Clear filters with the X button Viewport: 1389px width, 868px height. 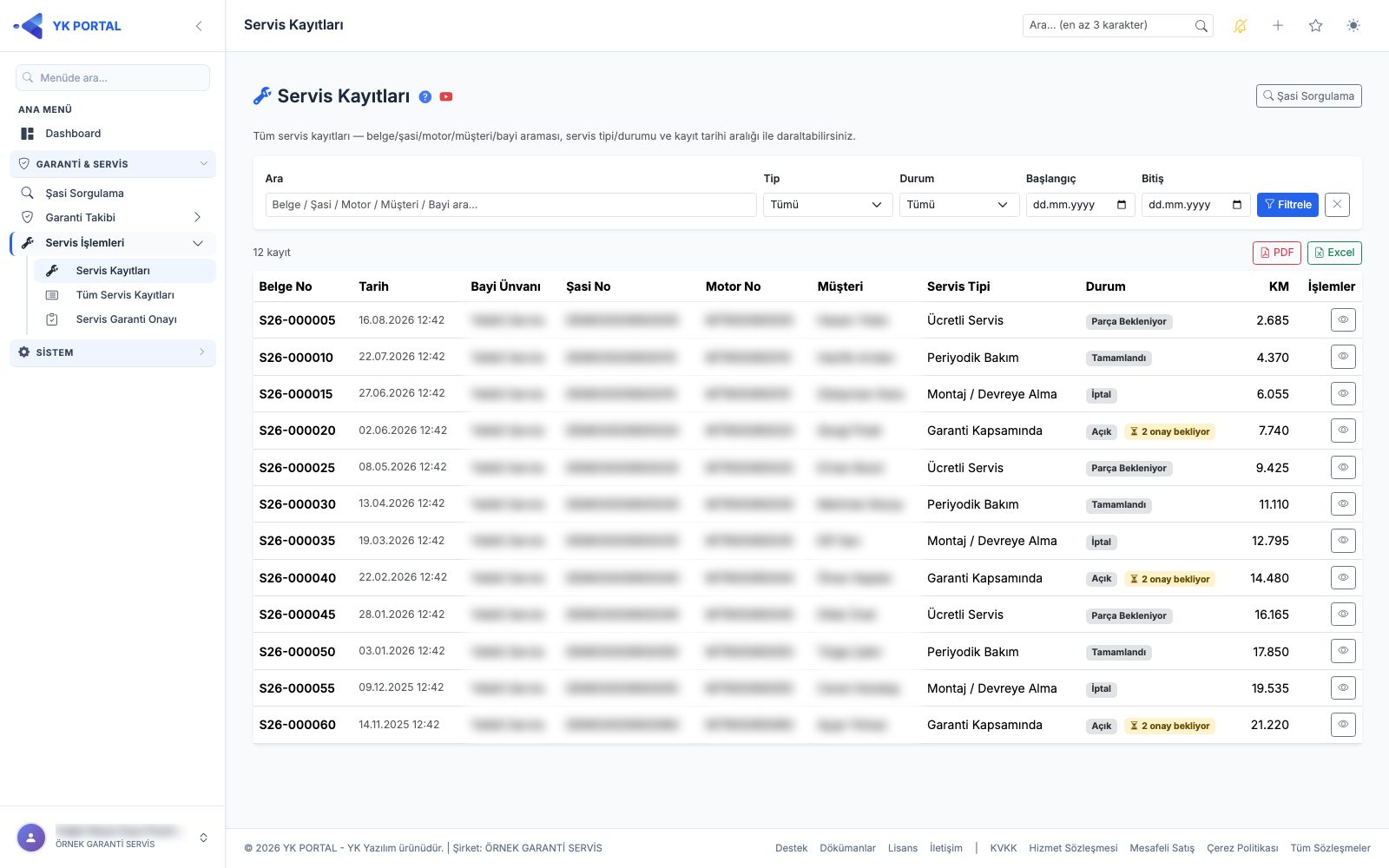pyautogui.click(x=1337, y=205)
